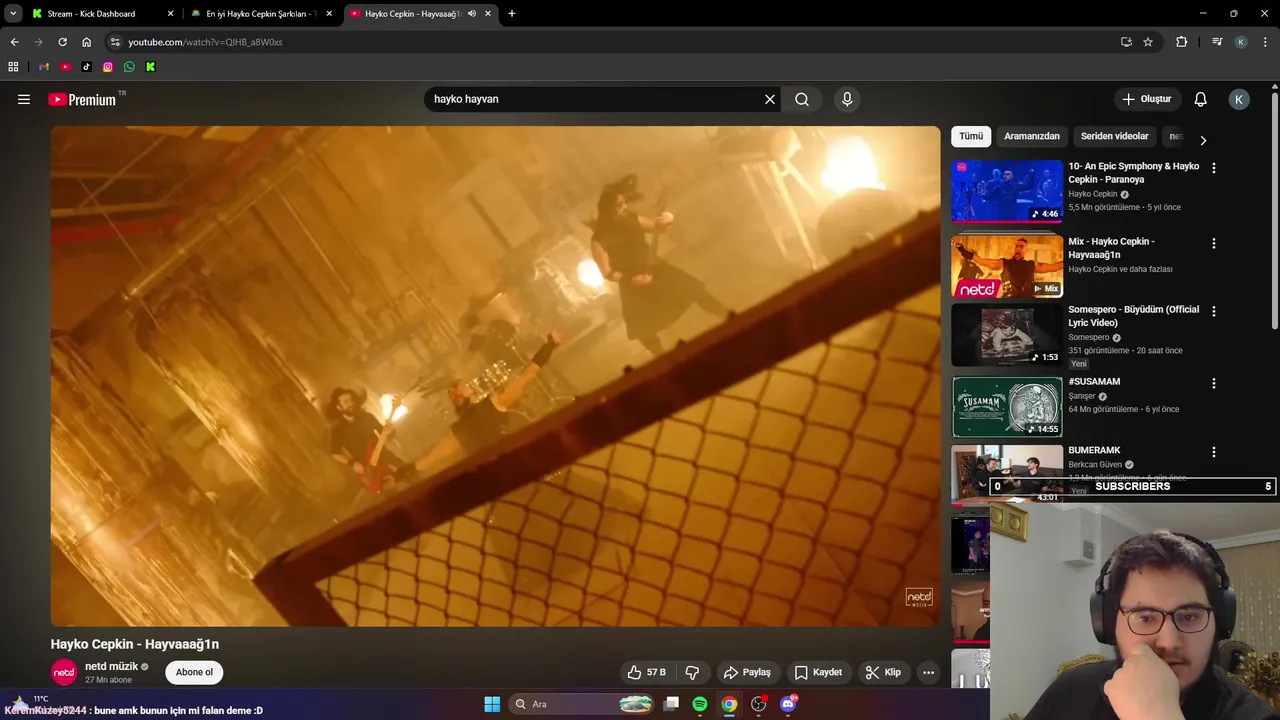Viewport: 1280px width, 720px height.
Task: Close the En iyi Hayko Cepkin tab
Action: [329, 14]
